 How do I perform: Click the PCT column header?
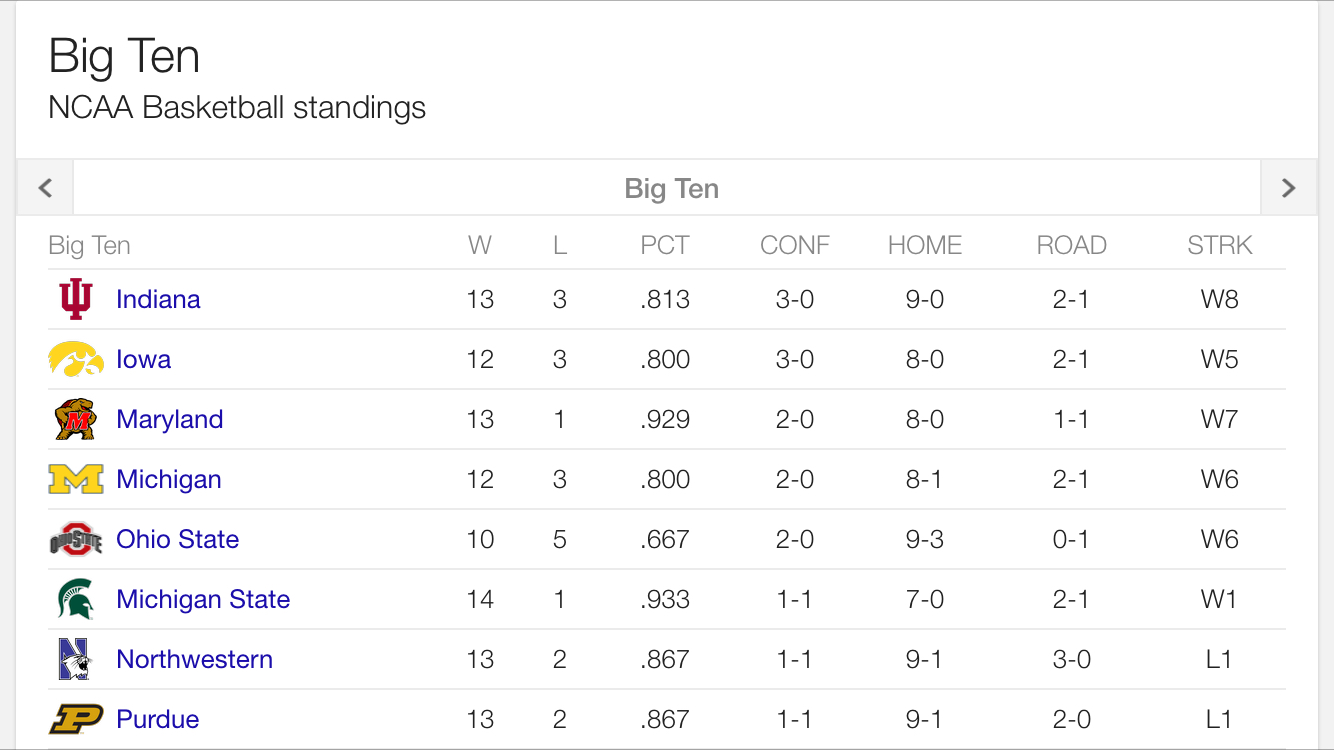[x=665, y=245]
